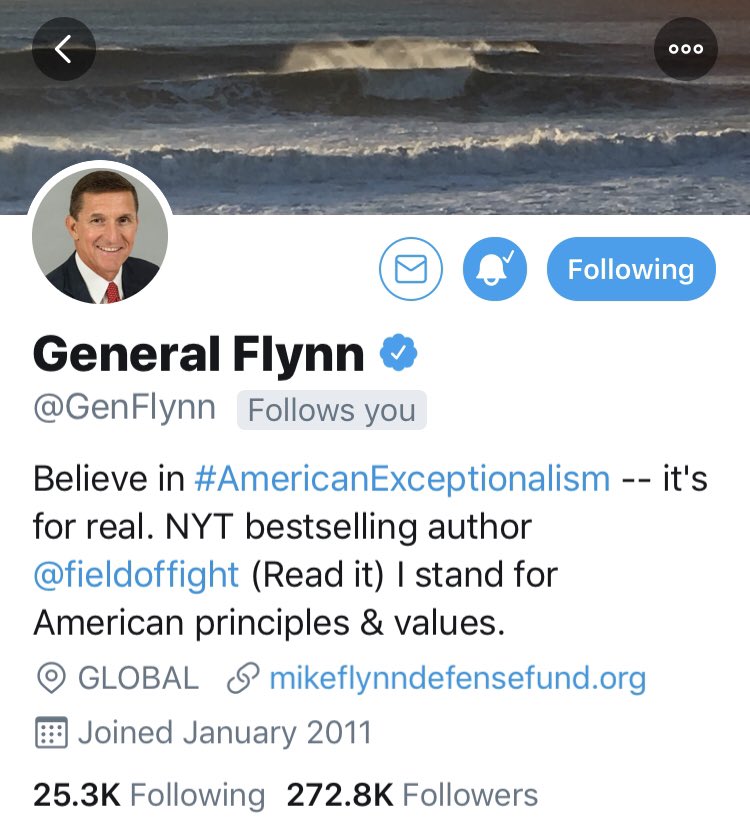
Task: Open the 272.8K Followers list
Action: 412,795
